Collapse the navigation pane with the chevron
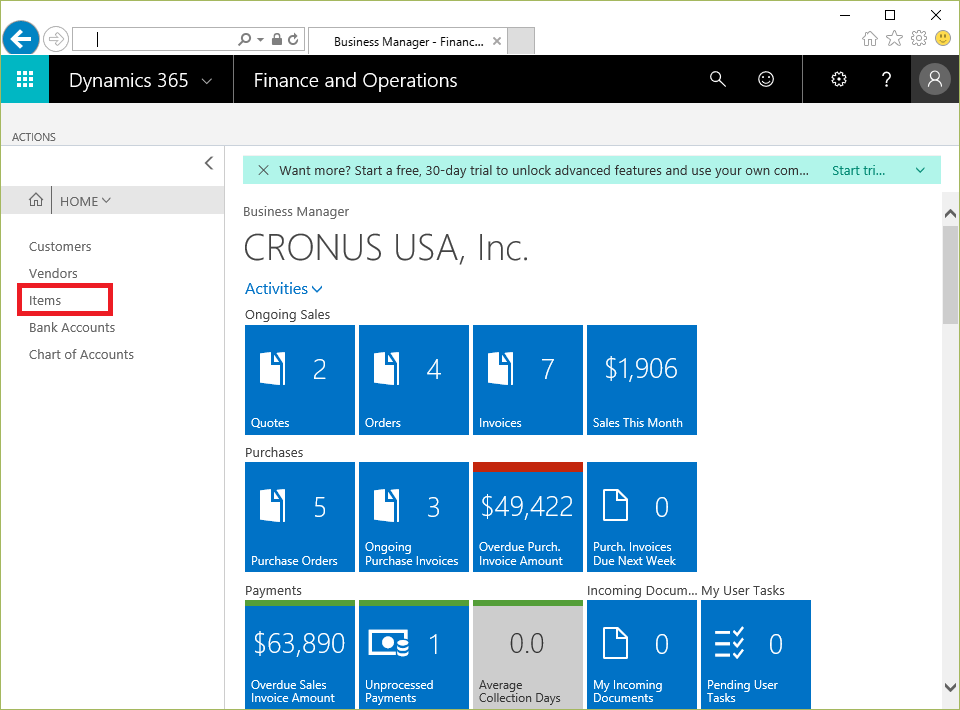The height and width of the screenshot is (710, 960). coord(209,163)
